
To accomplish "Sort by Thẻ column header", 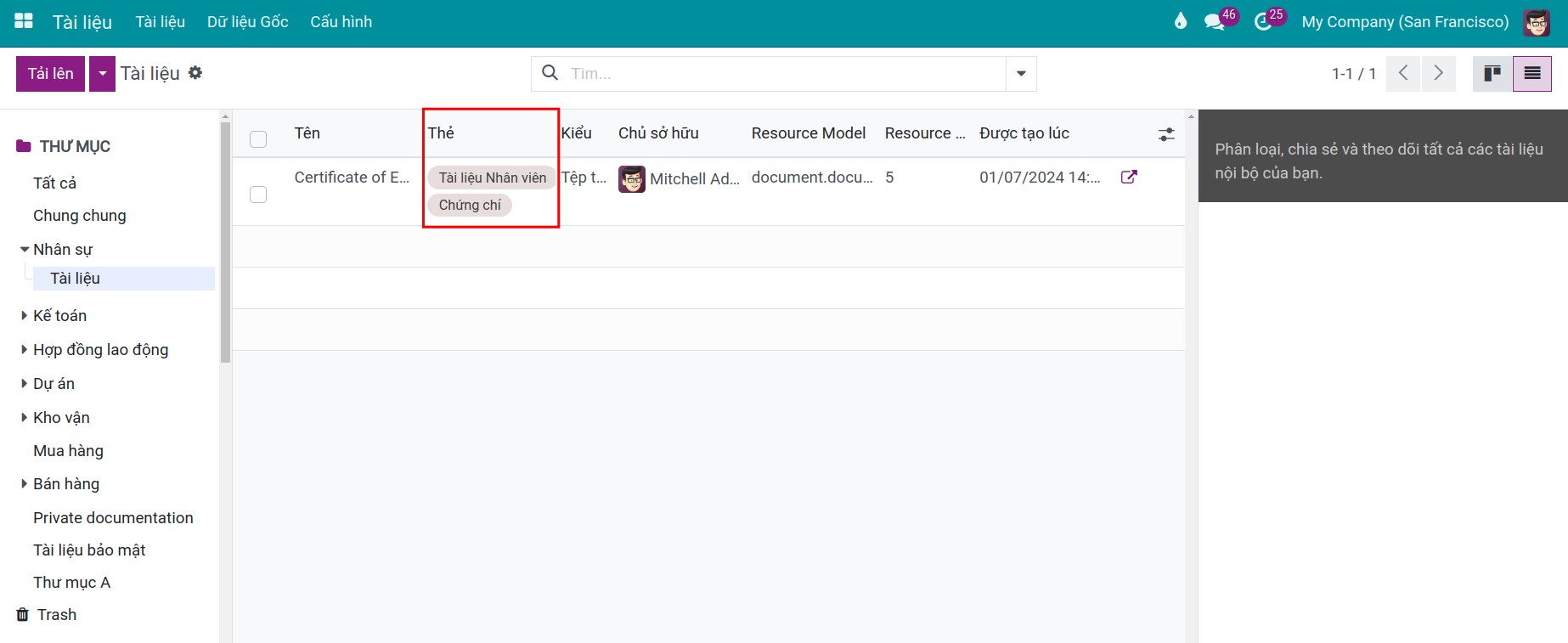I will (x=441, y=133).
